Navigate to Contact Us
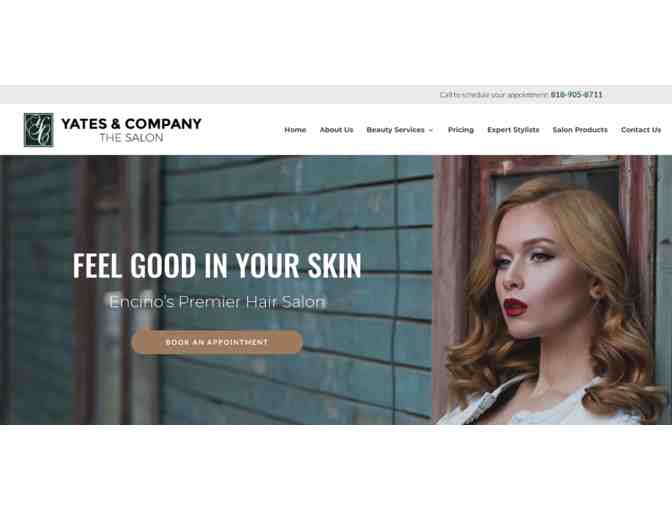Viewport: 672px width, 510px height. click(641, 130)
